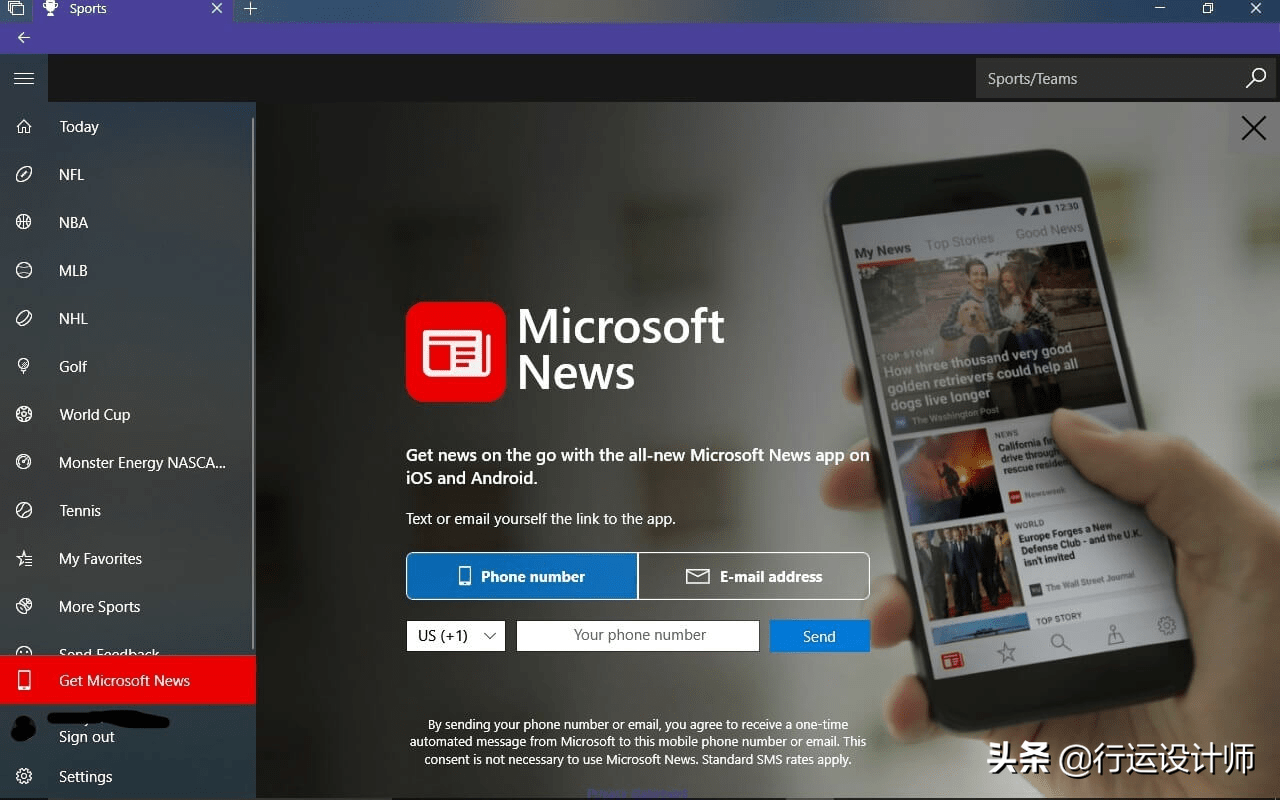Open the NFL football icon
Image resolution: width=1280 pixels, height=800 pixels.
[24, 175]
